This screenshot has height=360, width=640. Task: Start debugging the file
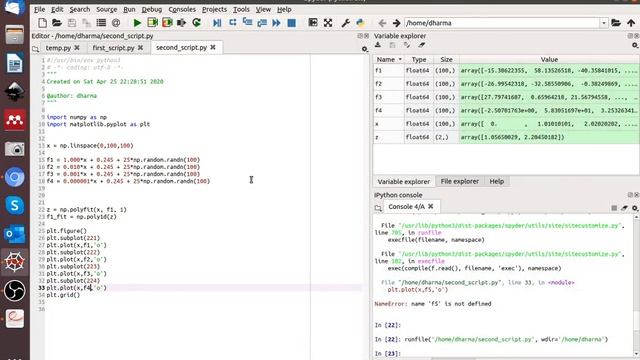tap(217, 23)
